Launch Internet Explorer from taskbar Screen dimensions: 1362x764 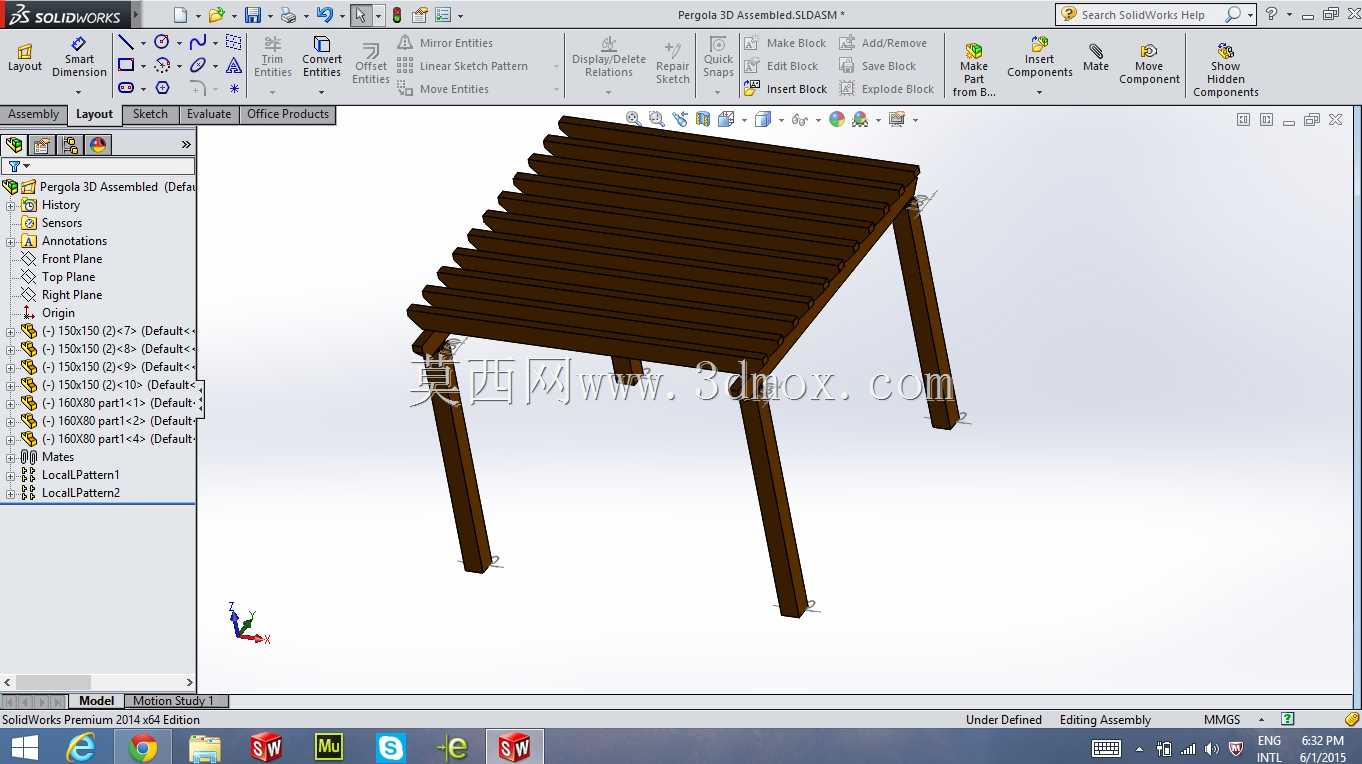(x=81, y=747)
